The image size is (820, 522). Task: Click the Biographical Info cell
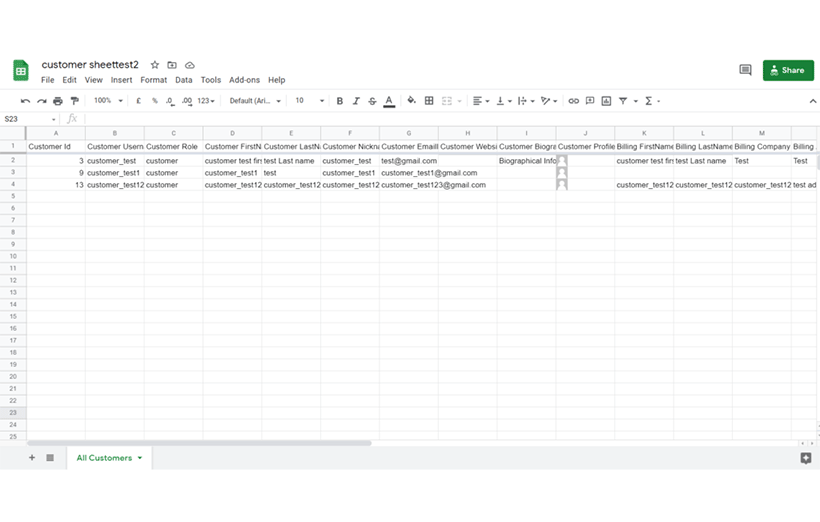click(x=527, y=161)
